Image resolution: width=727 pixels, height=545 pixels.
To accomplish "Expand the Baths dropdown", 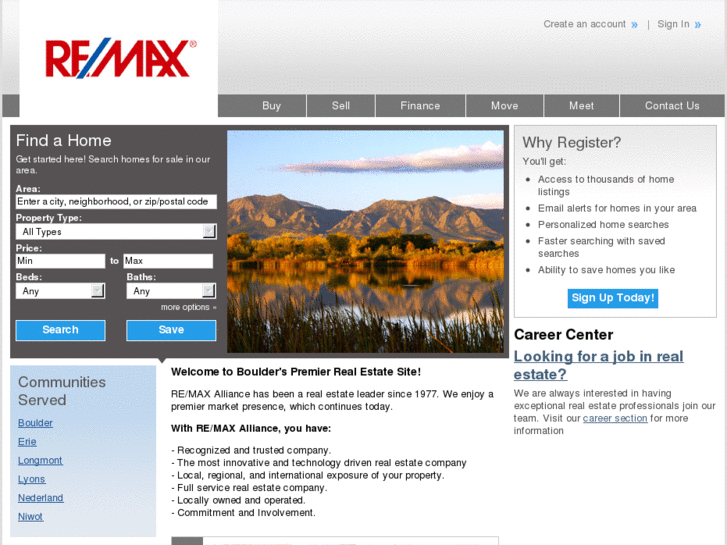I will (171, 291).
